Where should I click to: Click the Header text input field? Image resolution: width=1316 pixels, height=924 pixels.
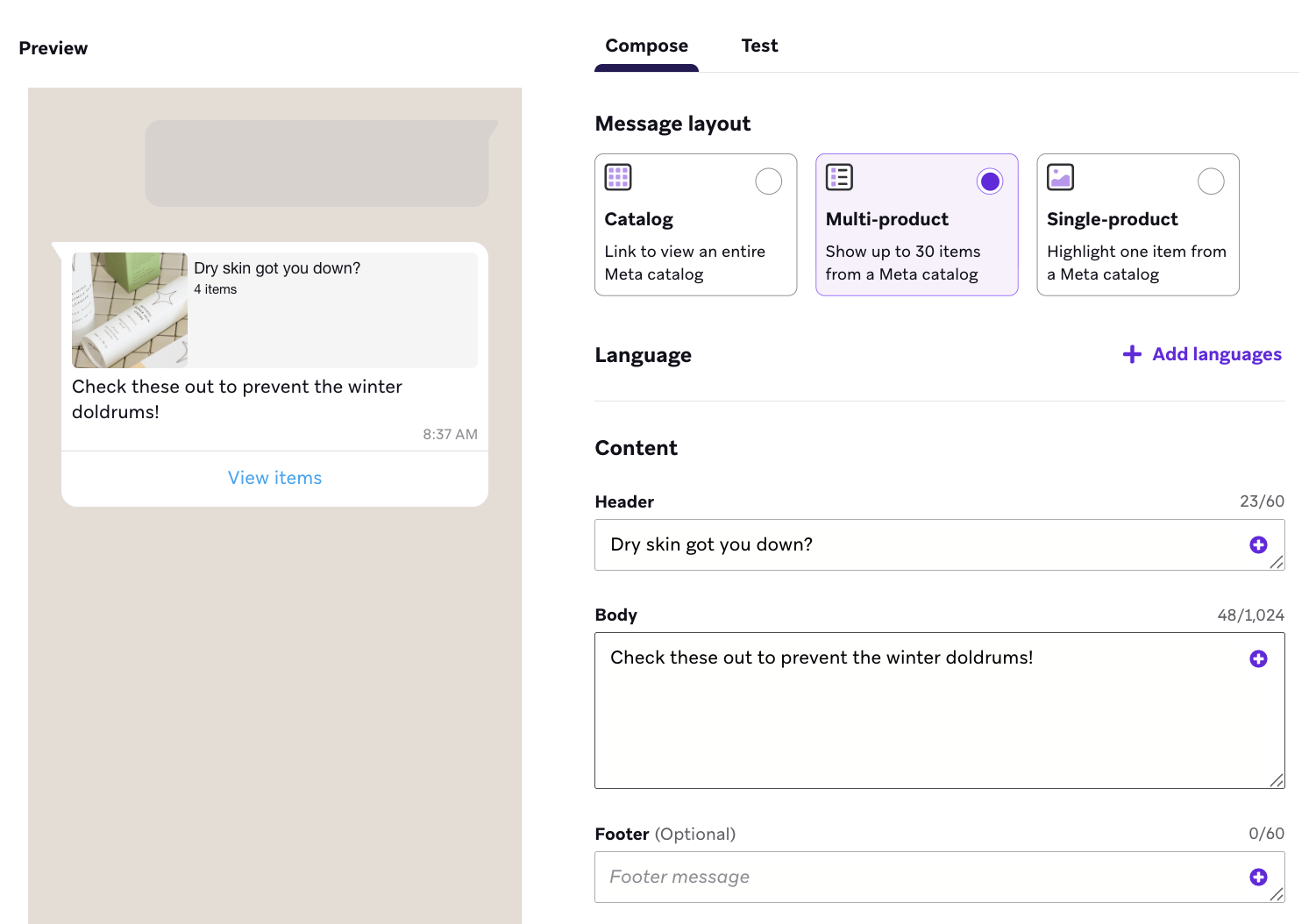(921, 545)
